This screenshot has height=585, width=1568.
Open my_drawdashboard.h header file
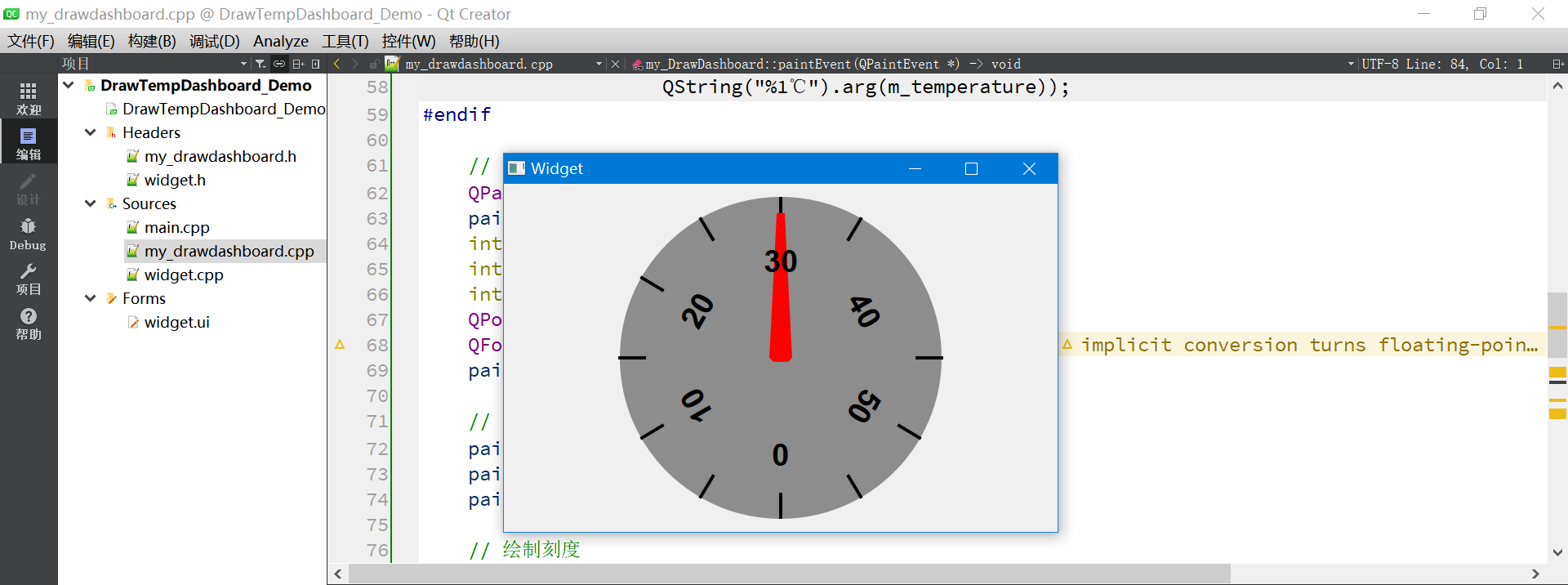[212, 156]
